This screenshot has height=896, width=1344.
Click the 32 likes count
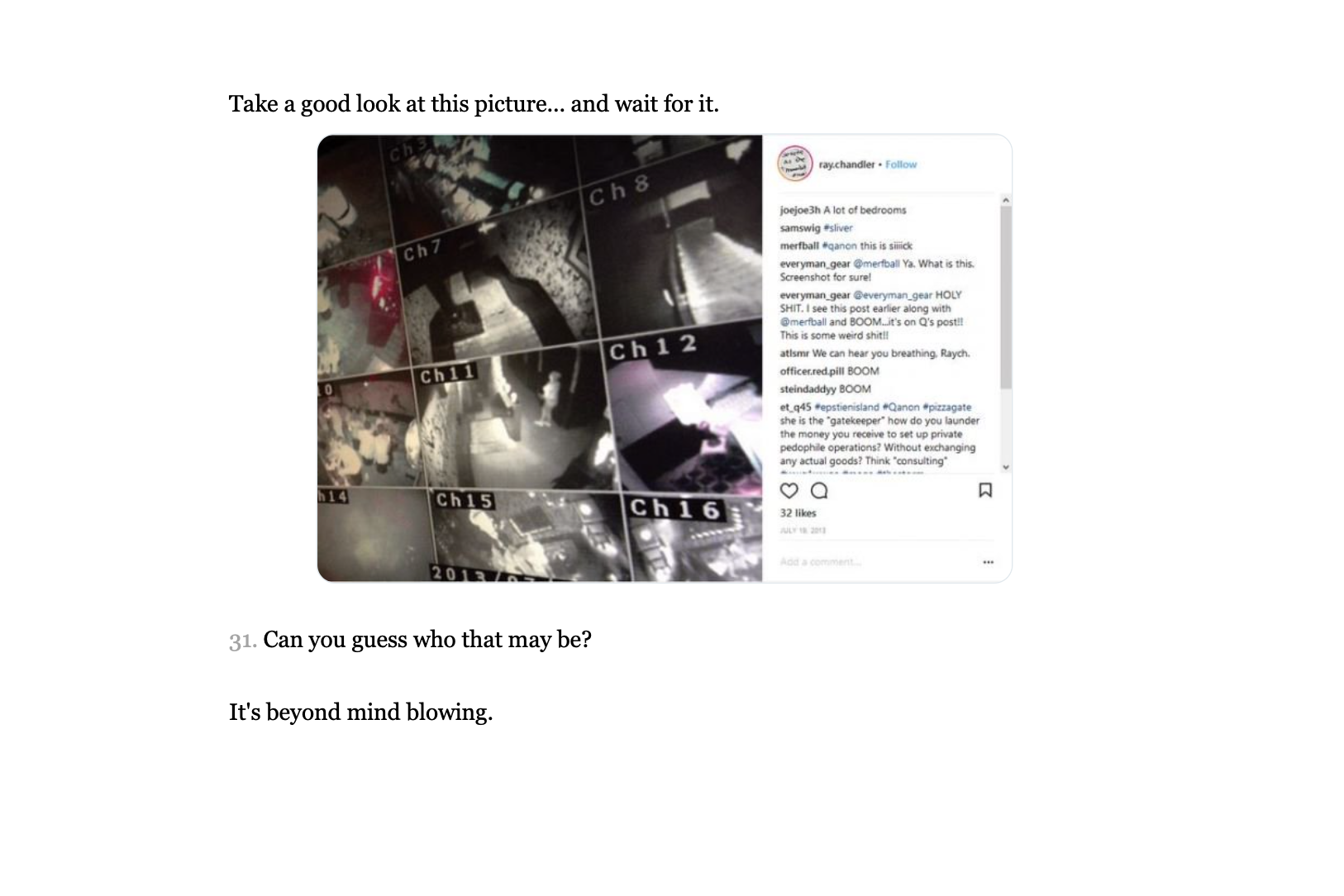click(x=798, y=513)
